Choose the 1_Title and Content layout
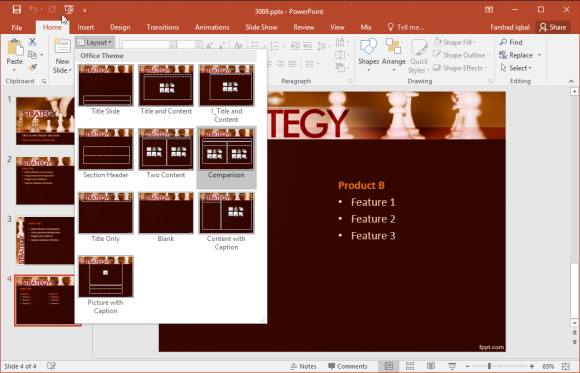This screenshot has width=580, height=373. point(226,94)
